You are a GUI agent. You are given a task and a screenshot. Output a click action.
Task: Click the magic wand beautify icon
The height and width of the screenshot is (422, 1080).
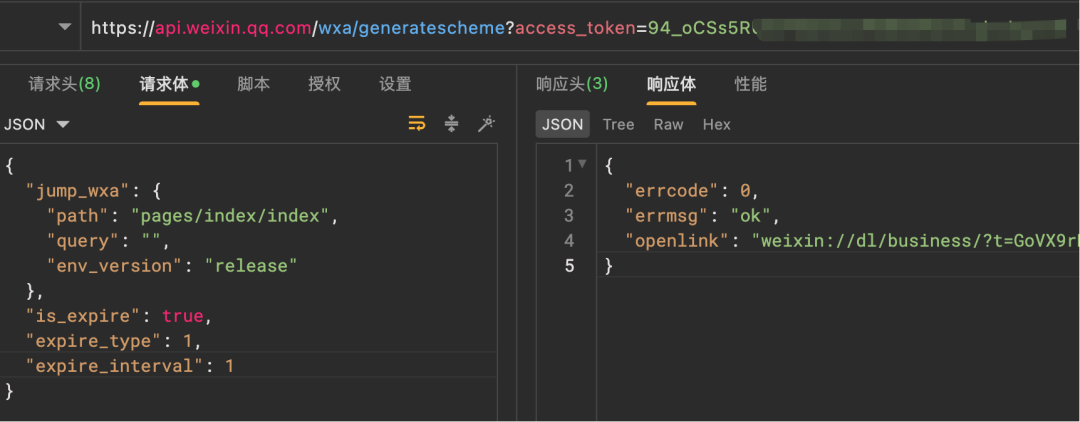coord(486,124)
